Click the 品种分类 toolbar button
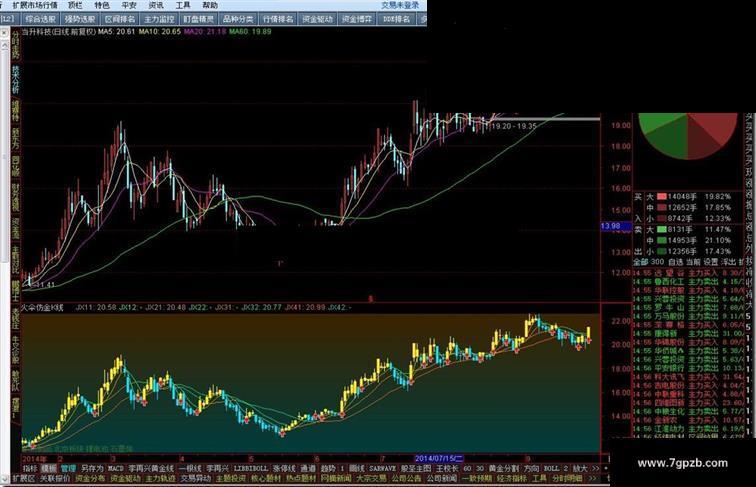Viewport: 756px width, 487px height. pos(238,19)
